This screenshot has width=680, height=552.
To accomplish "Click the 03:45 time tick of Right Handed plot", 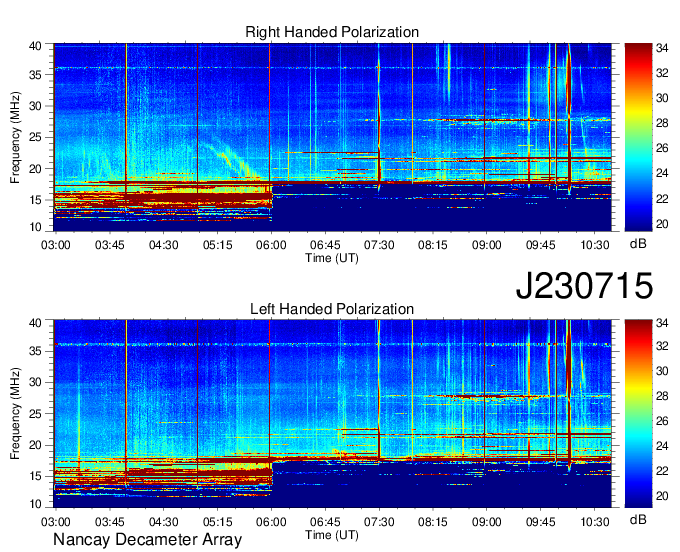I will [109, 245].
